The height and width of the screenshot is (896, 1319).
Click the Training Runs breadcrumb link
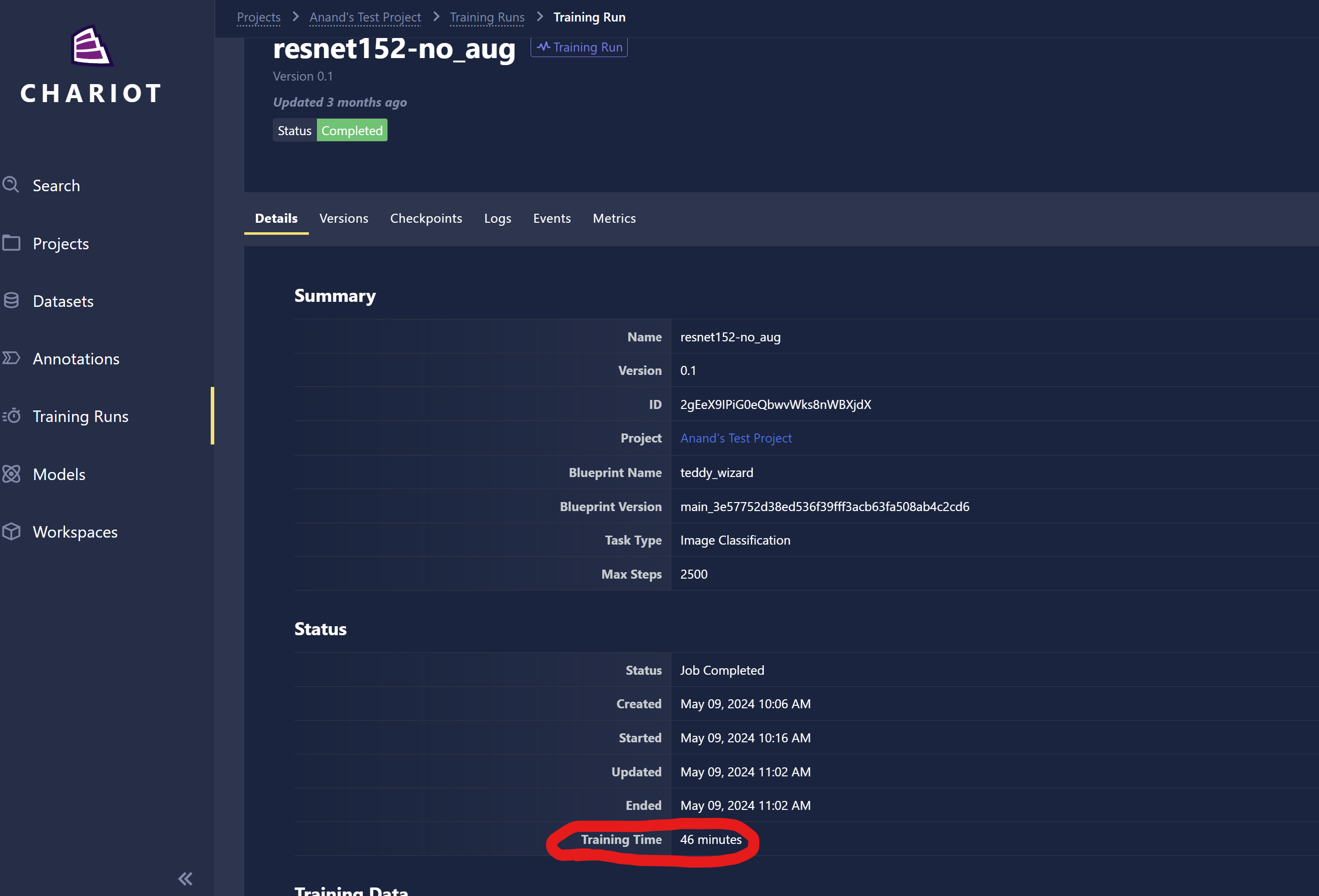tap(488, 17)
